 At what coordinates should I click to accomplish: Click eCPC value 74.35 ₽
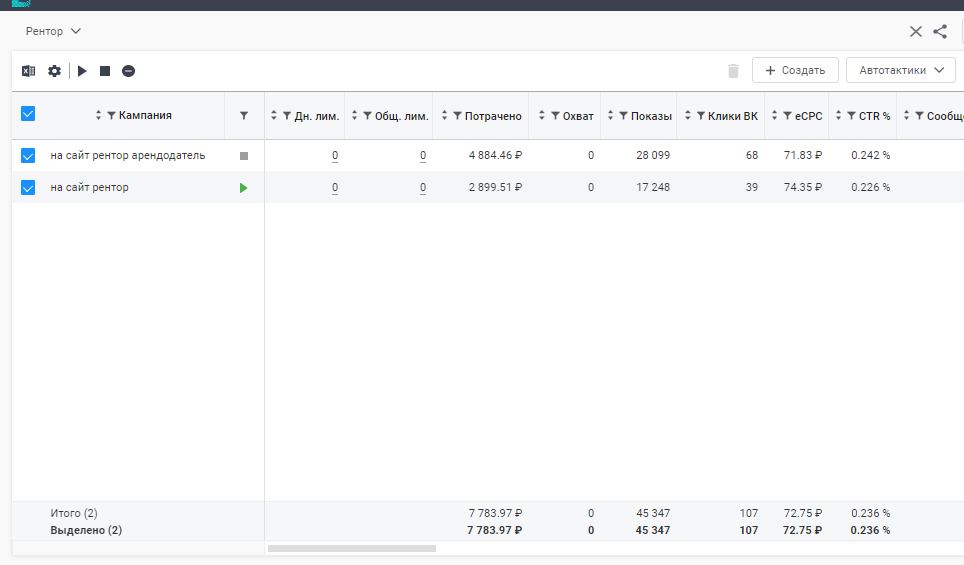coord(802,188)
